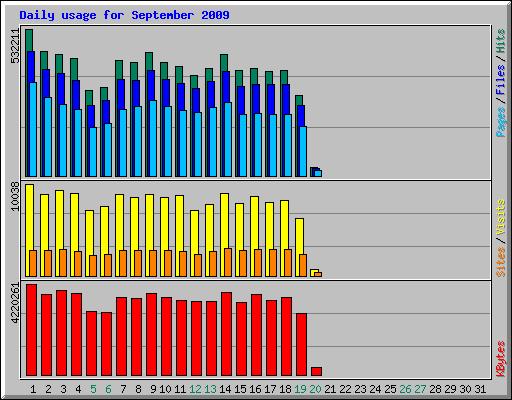Click the small yellow Visits bar for day 20
Screen dimensions: 512x400
(x=313, y=271)
